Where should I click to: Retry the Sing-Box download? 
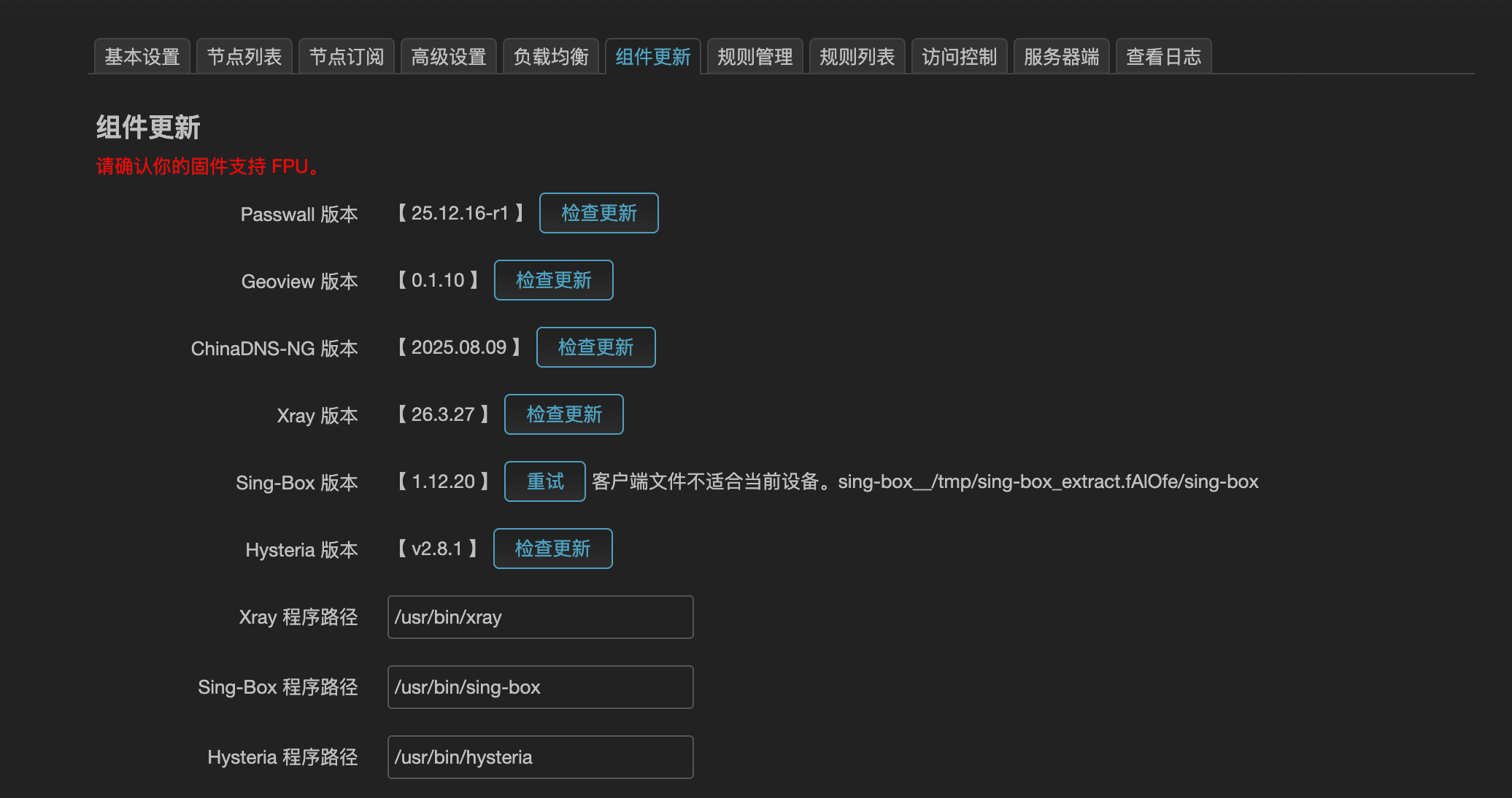tap(544, 481)
